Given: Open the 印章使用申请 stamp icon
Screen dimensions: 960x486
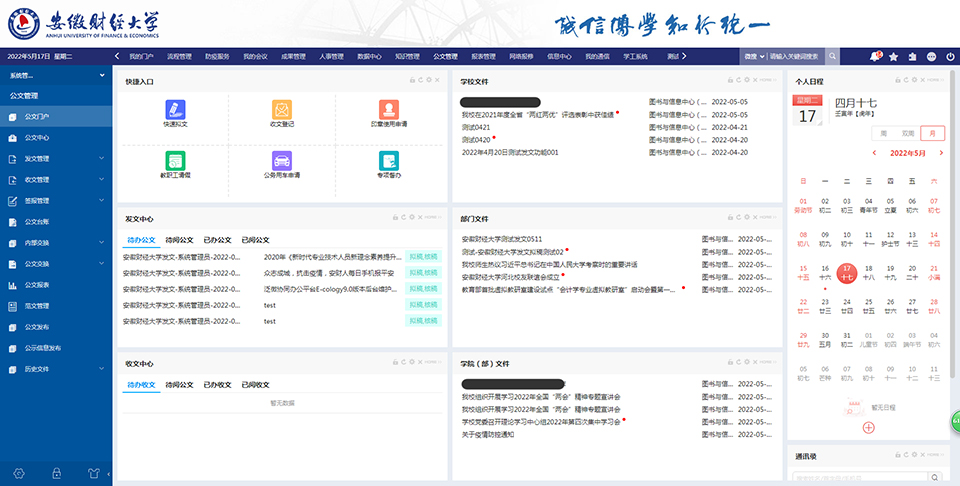Looking at the screenshot, I should click(x=389, y=110).
